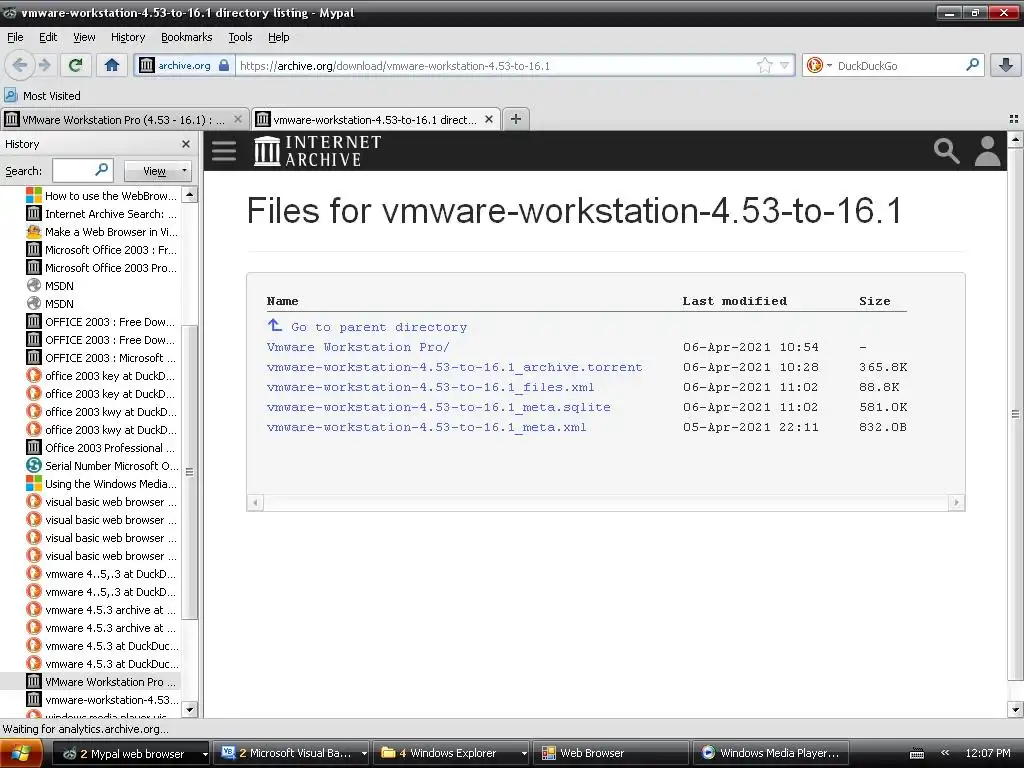This screenshot has width=1024, height=768.
Task: Open Internet Archive search magnifier icon
Action: tap(946, 151)
